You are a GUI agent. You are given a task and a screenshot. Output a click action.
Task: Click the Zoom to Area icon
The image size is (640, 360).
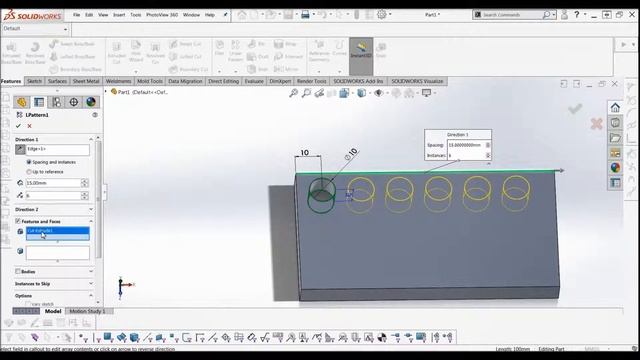[x=306, y=93]
